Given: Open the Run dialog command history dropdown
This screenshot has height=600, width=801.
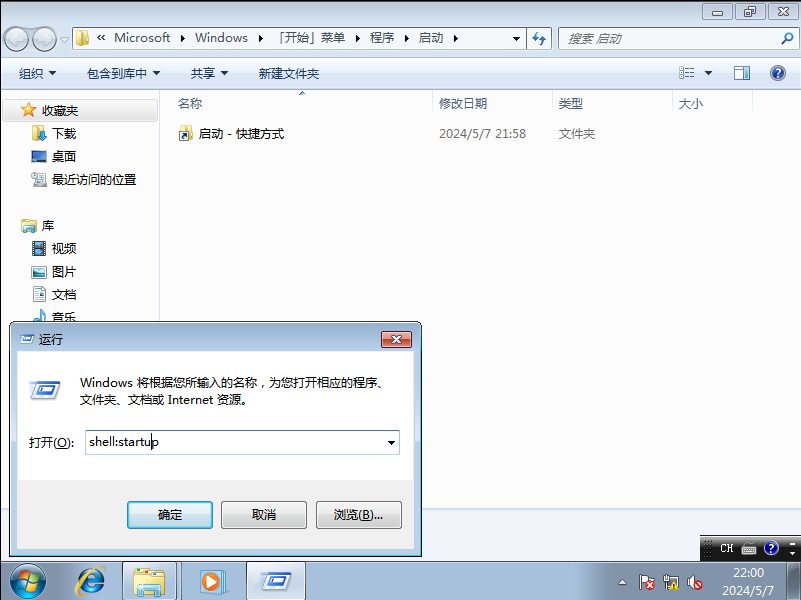Looking at the screenshot, I should point(391,442).
